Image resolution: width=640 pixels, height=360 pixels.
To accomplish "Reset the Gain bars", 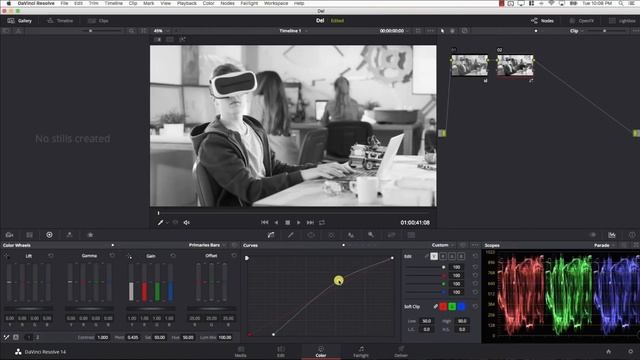I will 173,256.
